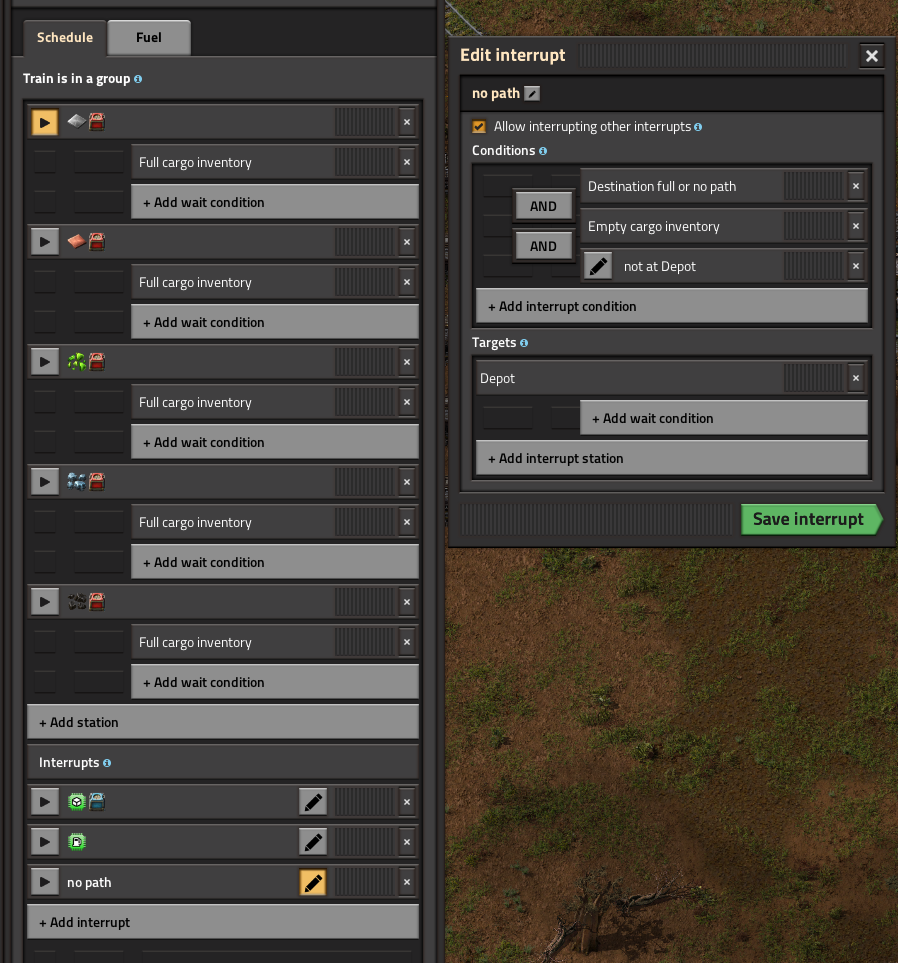Toggle 'Allow interrupting other interrupts' checkbox
898x963 pixels.
[479, 127]
